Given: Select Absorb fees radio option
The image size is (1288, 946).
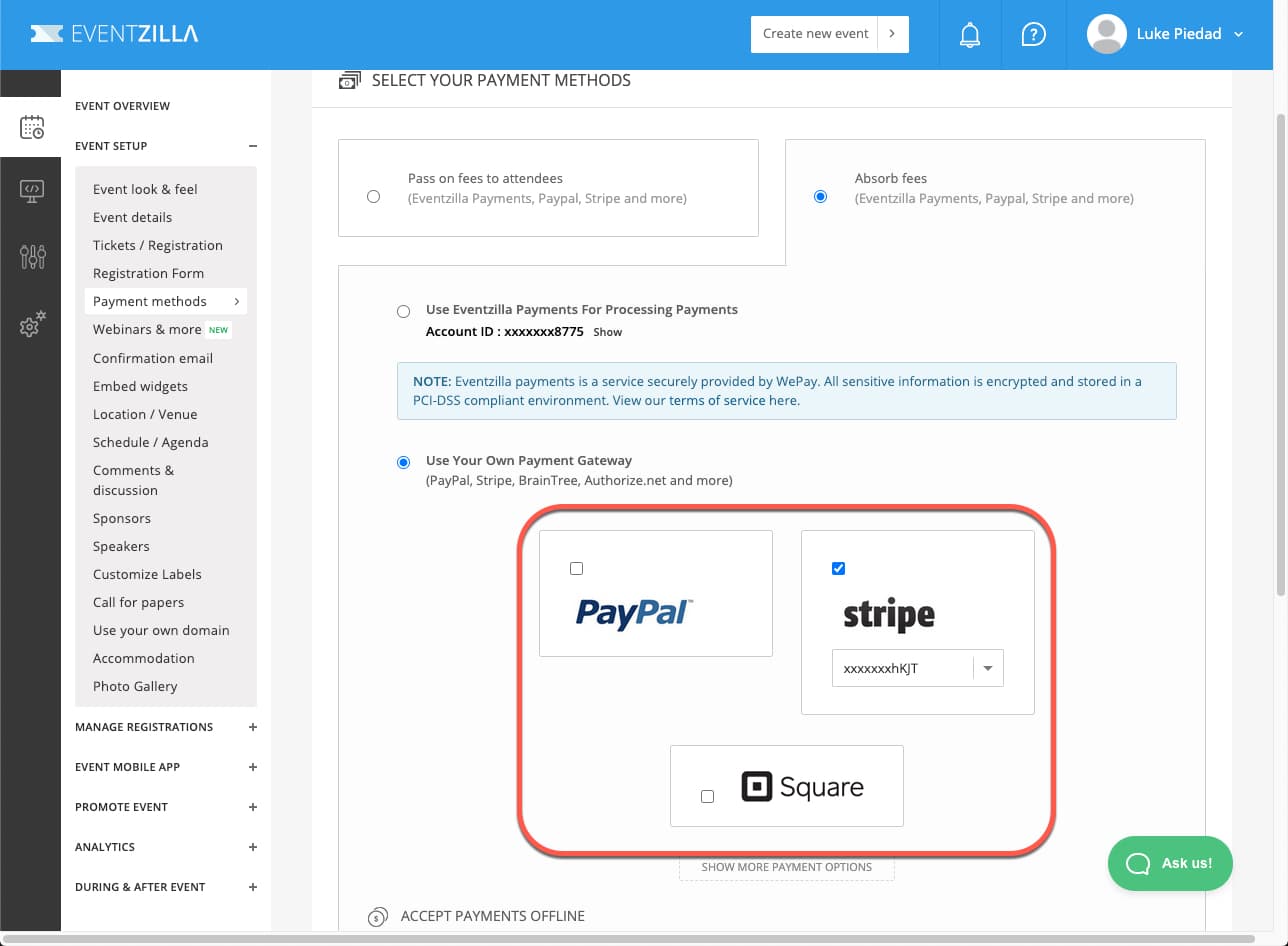Looking at the screenshot, I should [x=820, y=197].
